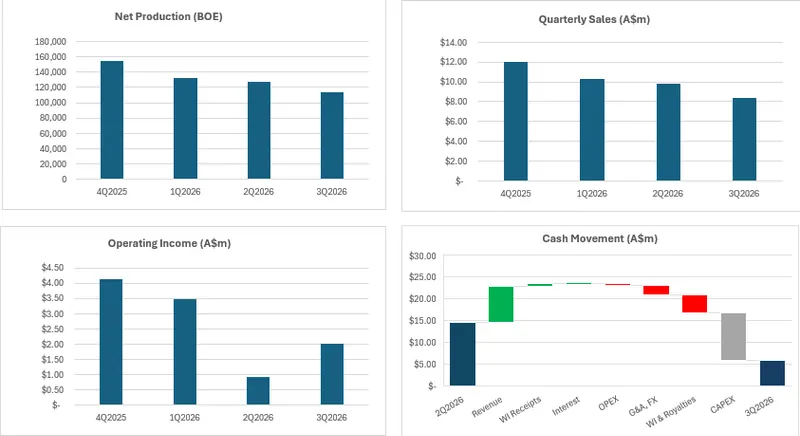The height and width of the screenshot is (436, 800).
Task: Select the 2Q2026 bar in Quarterly Sales chart
Action: [x=668, y=133]
